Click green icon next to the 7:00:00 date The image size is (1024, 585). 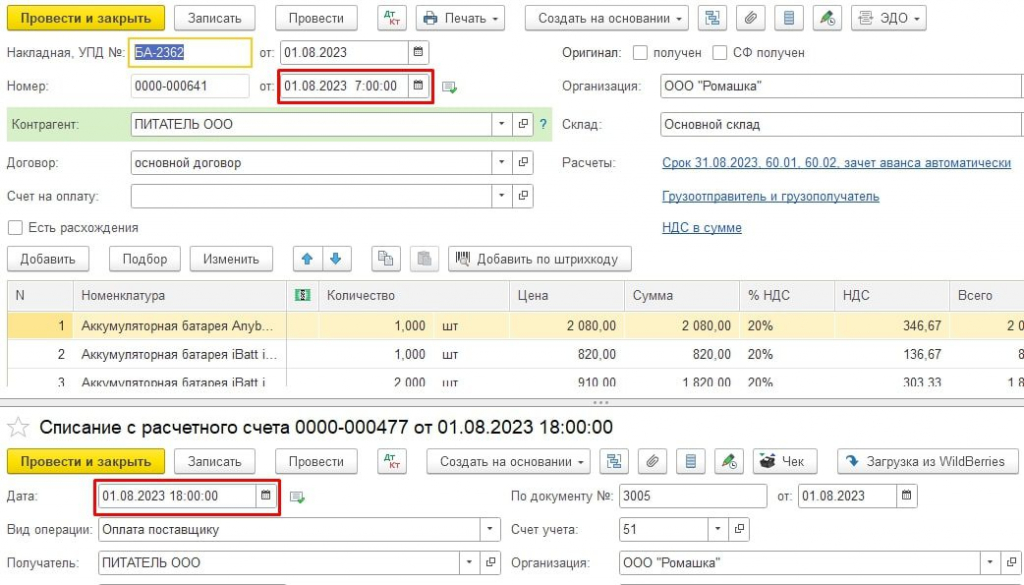pyautogui.click(x=449, y=86)
